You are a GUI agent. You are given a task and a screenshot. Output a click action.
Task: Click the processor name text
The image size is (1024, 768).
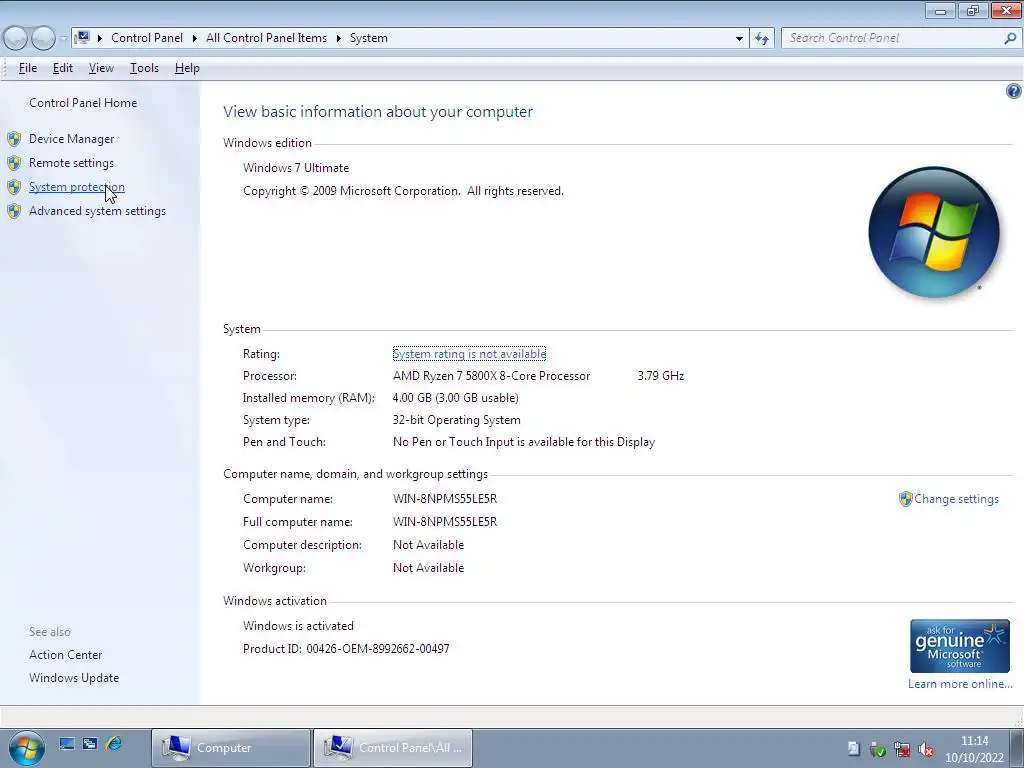click(x=491, y=376)
